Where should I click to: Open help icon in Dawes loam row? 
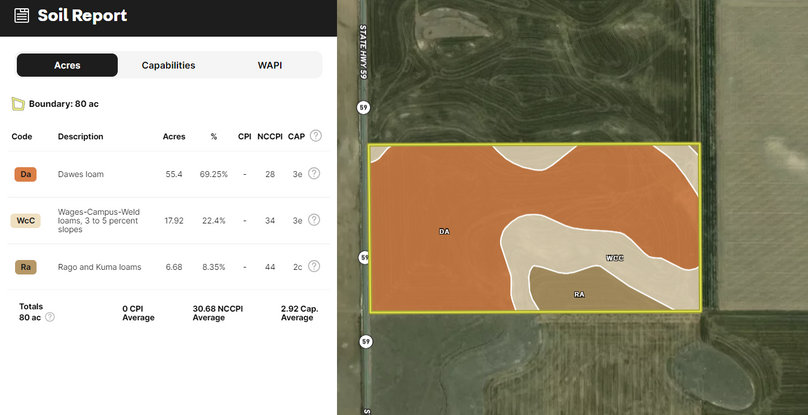314,174
